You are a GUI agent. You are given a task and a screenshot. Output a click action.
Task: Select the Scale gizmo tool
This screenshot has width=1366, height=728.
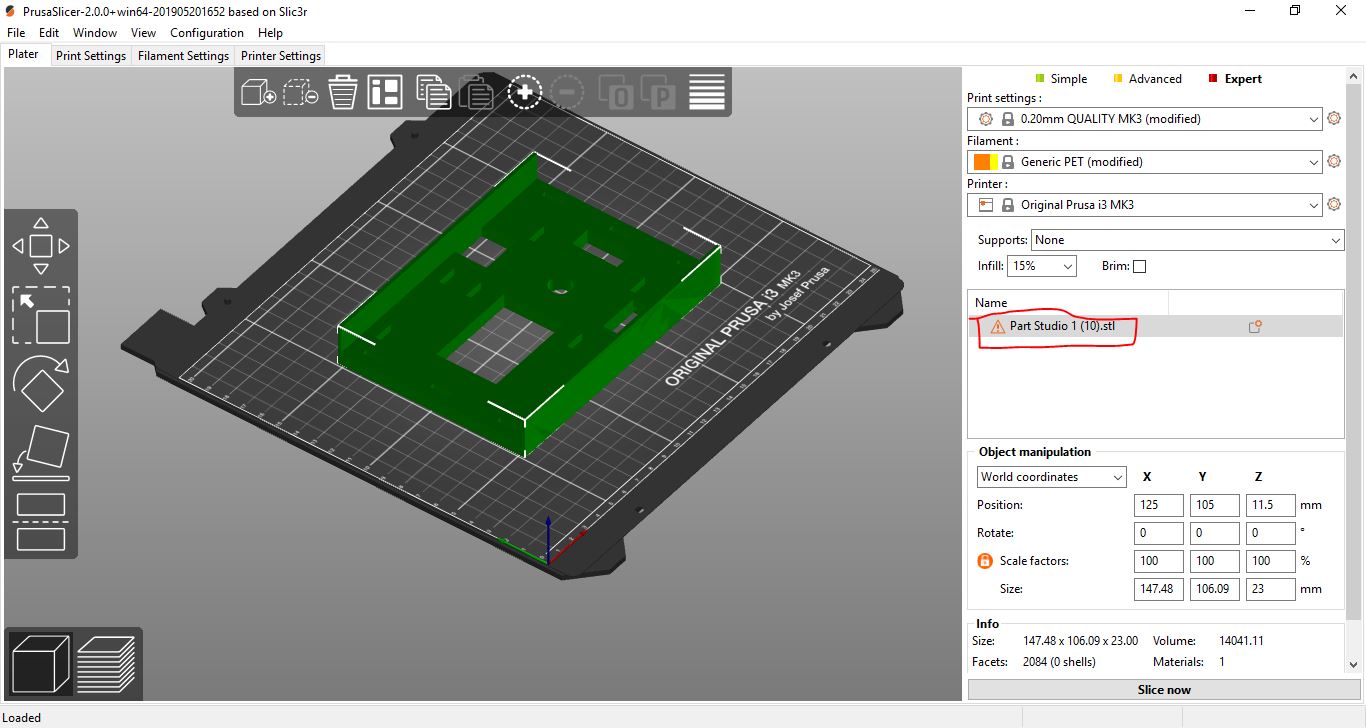pyautogui.click(x=41, y=316)
